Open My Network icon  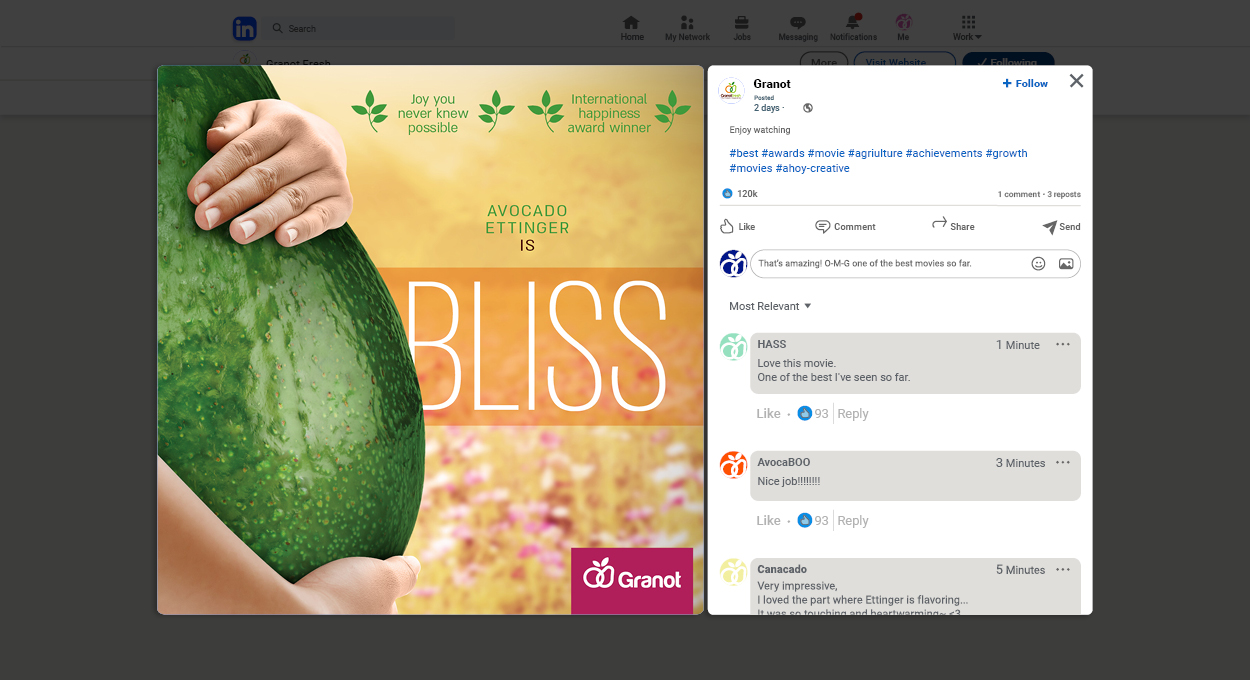tap(687, 23)
